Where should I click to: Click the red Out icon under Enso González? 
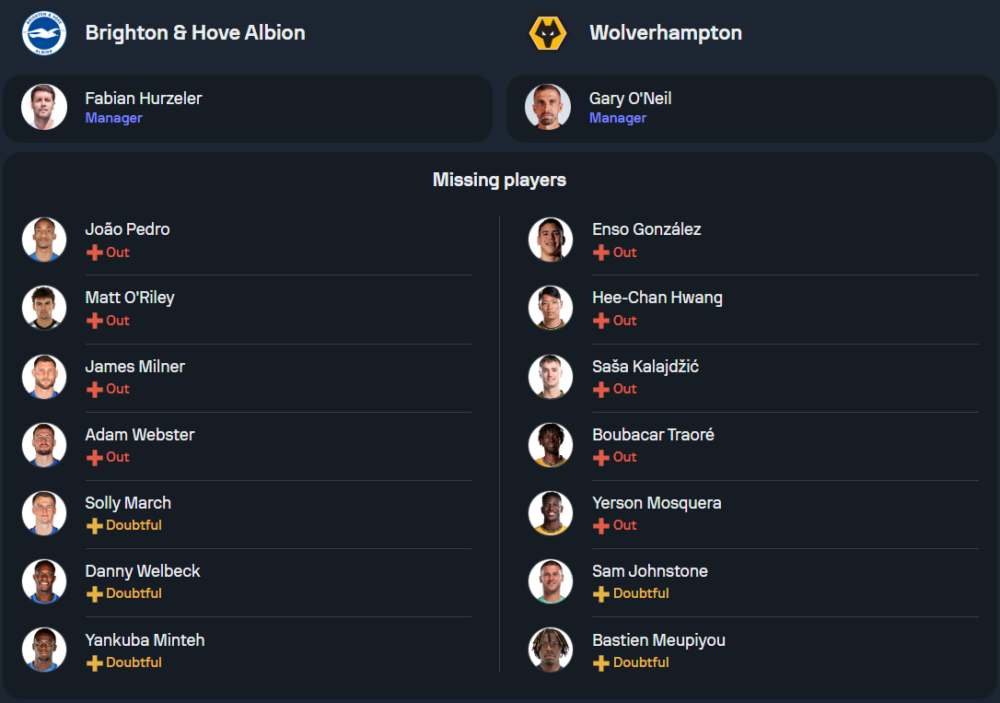pos(601,253)
